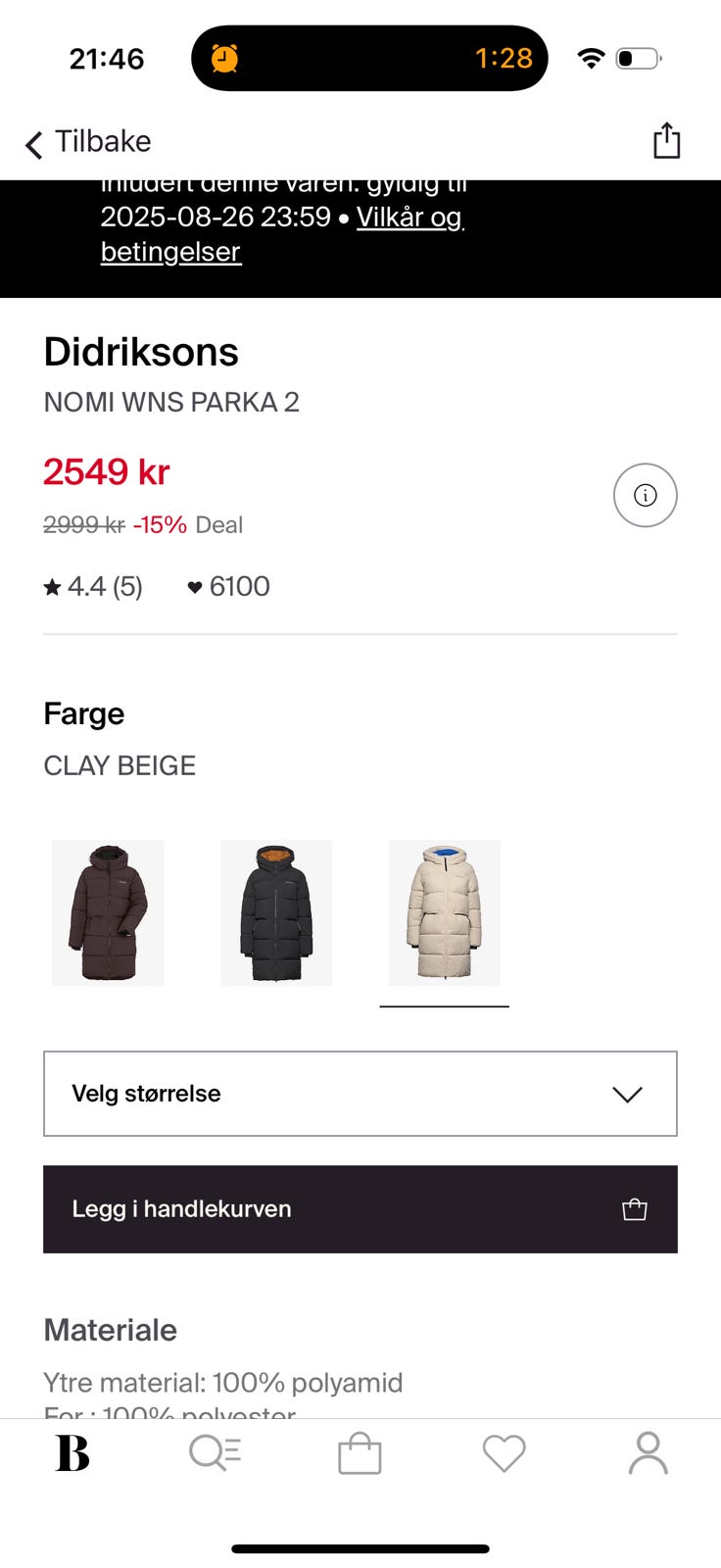Go back using the Tilbake chevron
Screen dimensions: 721x1568
(x=35, y=143)
